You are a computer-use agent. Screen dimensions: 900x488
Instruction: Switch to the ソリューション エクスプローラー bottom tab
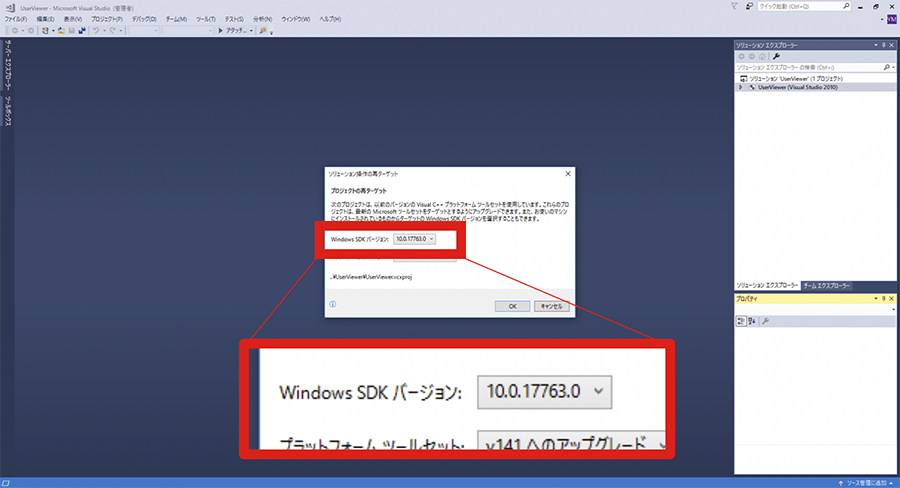point(767,285)
